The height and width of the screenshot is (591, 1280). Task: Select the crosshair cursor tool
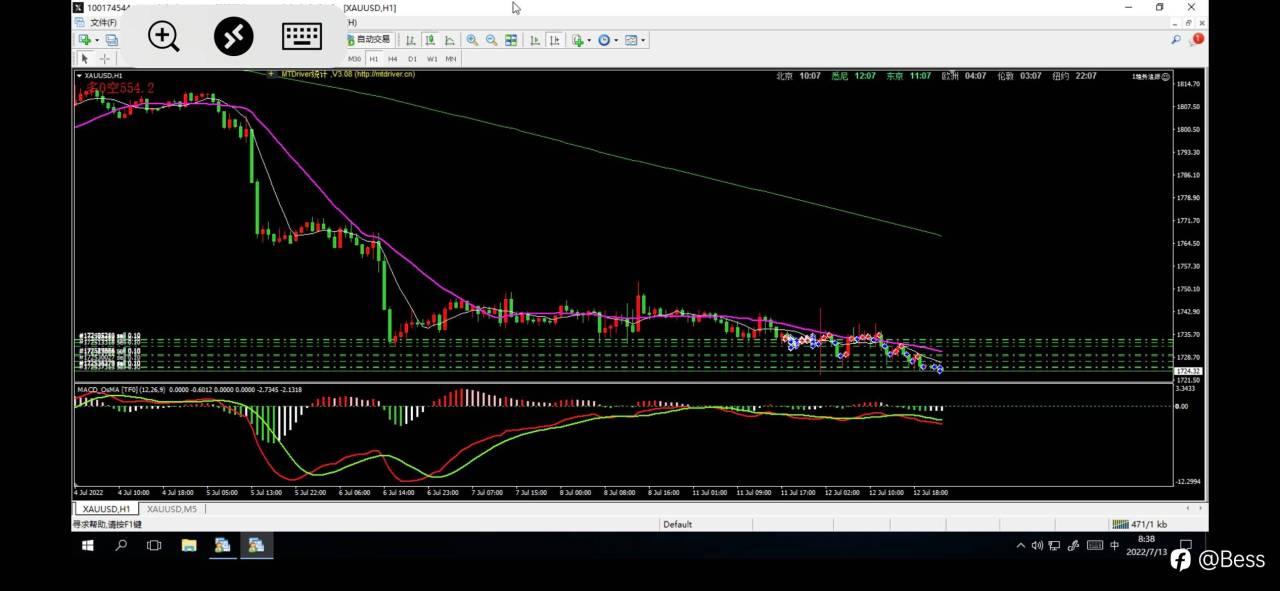click(x=104, y=59)
